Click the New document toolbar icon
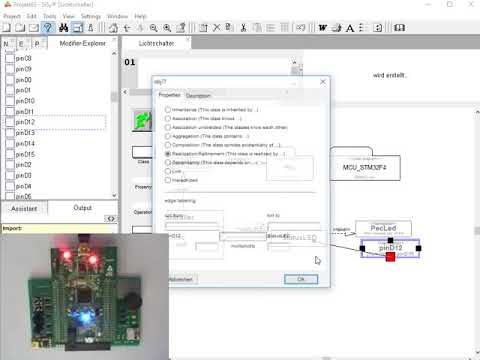 point(6,28)
